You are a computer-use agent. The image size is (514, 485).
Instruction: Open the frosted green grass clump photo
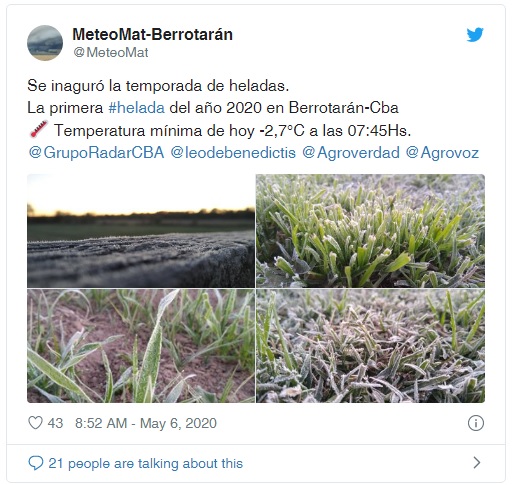coord(370,231)
